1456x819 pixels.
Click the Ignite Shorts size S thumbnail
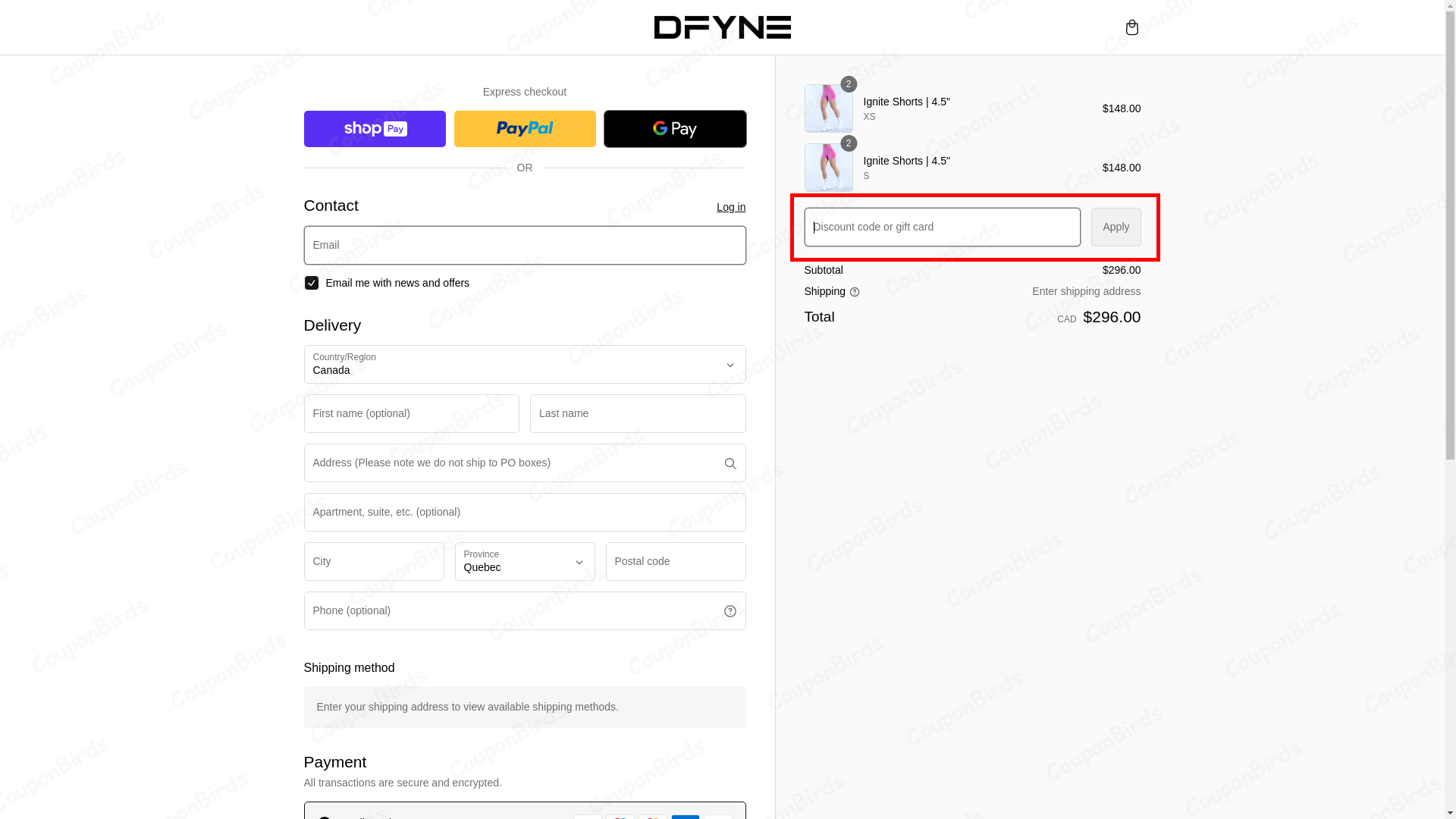(828, 168)
